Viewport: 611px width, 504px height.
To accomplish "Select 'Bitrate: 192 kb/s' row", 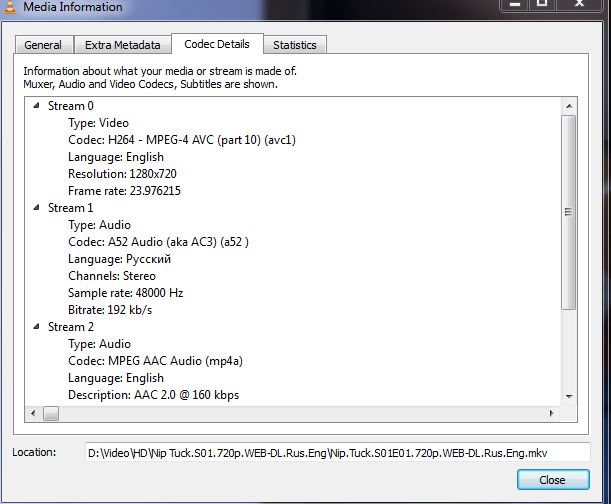I will 110,310.
